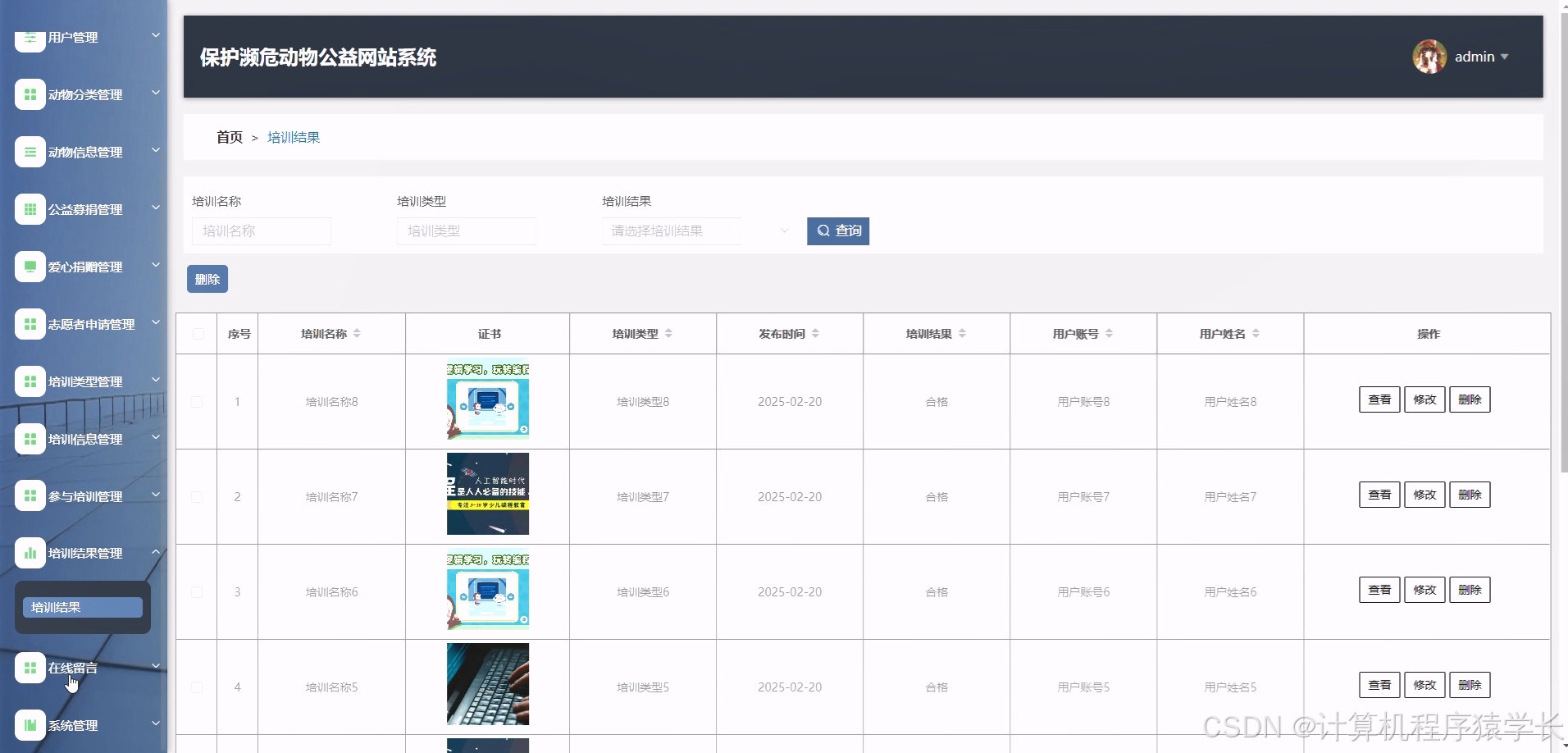The image size is (1568, 753).
Task: Tick the checkbox for row 培训名称5
Action: click(x=197, y=687)
